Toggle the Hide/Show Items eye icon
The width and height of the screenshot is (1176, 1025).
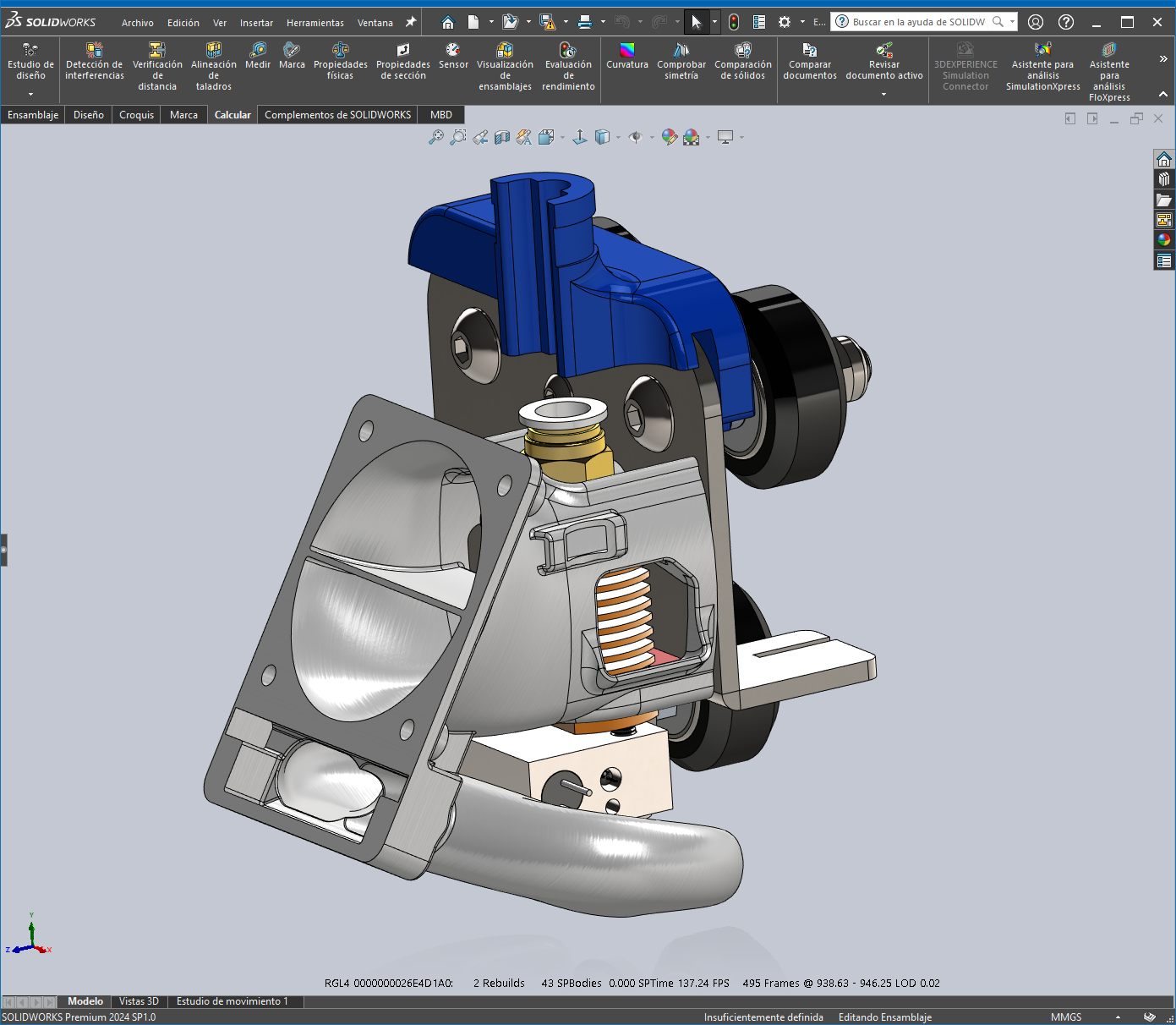tap(636, 137)
